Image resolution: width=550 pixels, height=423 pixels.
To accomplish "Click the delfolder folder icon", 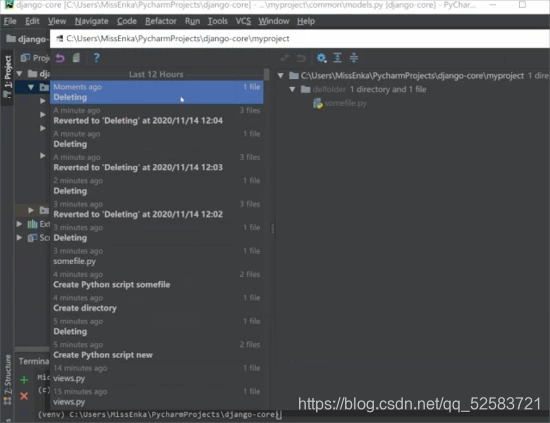I will pyautogui.click(x=306, y=89).
